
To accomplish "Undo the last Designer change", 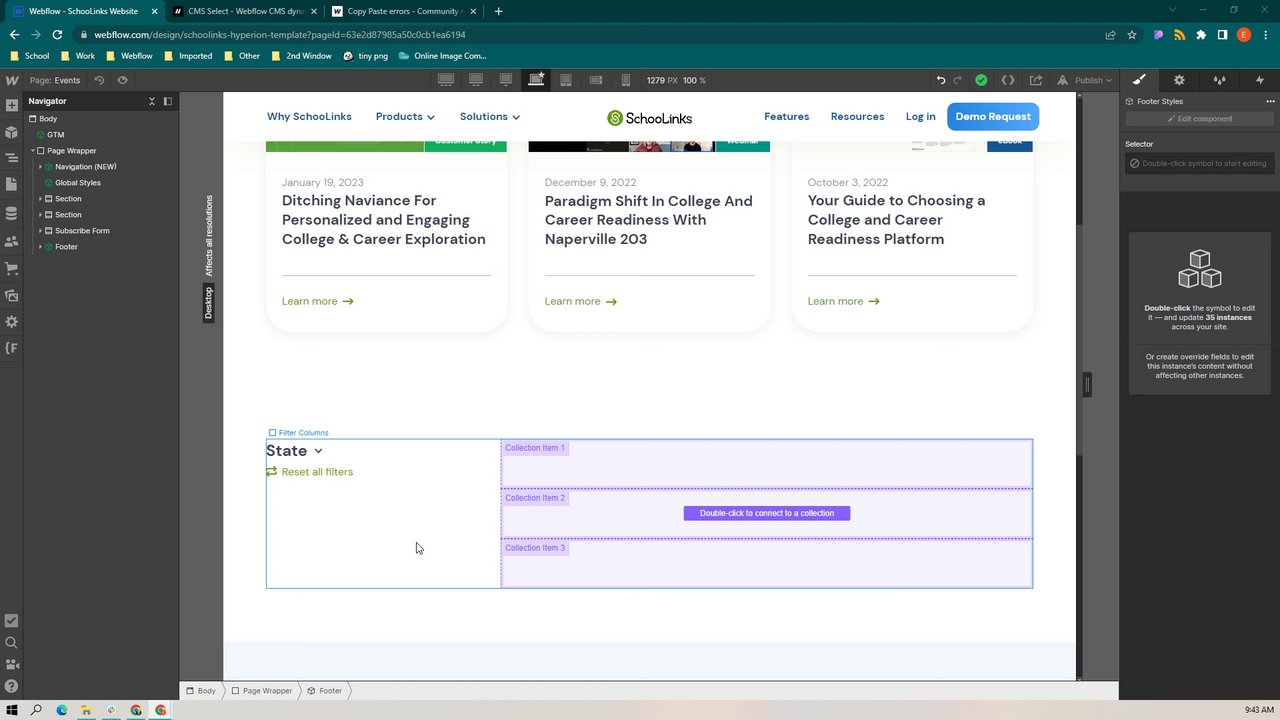I will pos(941,80).
